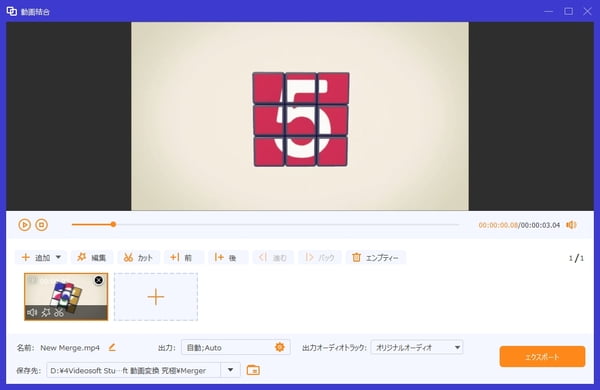This screenshot has width=600, height=390.
Task: Open clip effects star icon on thumbnail
Action: pyautogui.click(x=46, y=313)
